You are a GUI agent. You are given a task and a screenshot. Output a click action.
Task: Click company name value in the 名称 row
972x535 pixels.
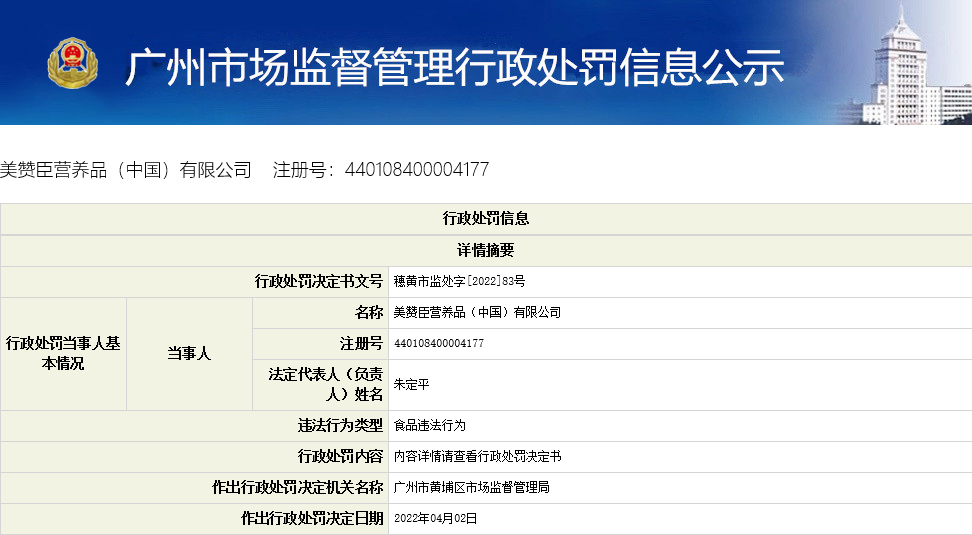(x=477, y=313)
